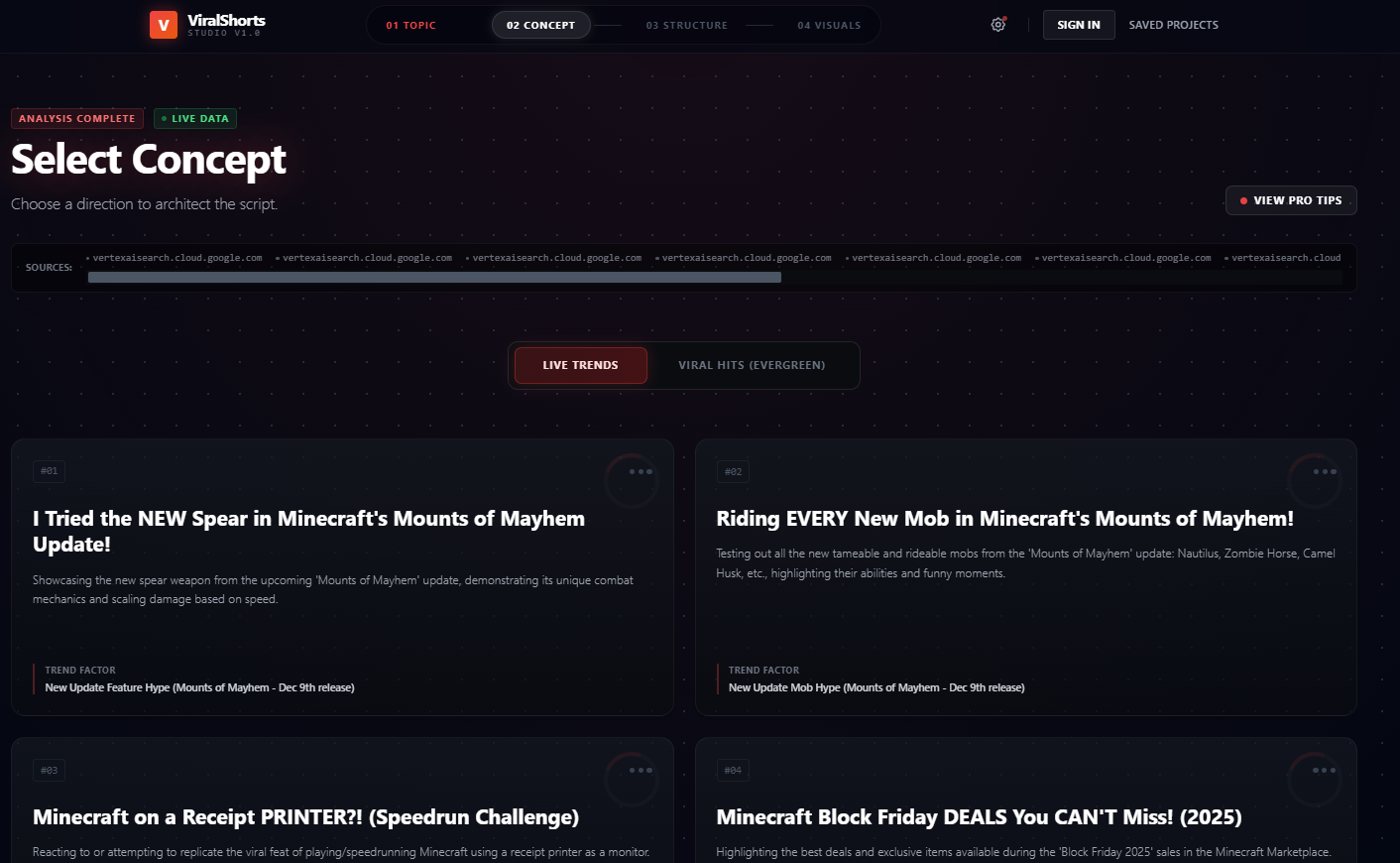
Task: Select the 02 CONCEPT step
Action: coord(540,26)
